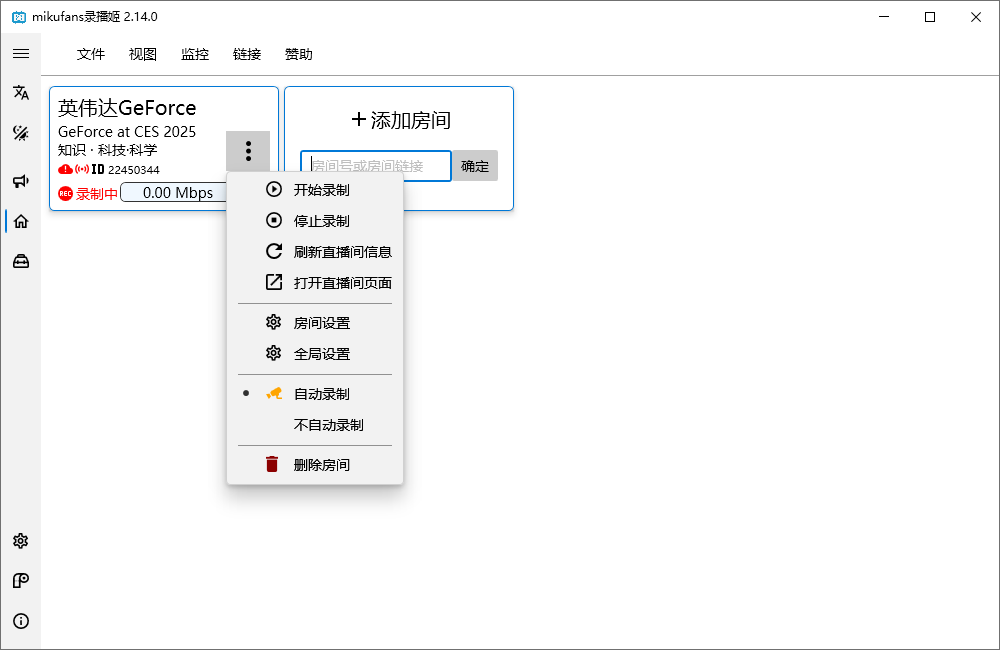The width and height of the screenshot is (1000, 650).
Task: Select 停止录制 from the context menu
Action: [315, 221]
